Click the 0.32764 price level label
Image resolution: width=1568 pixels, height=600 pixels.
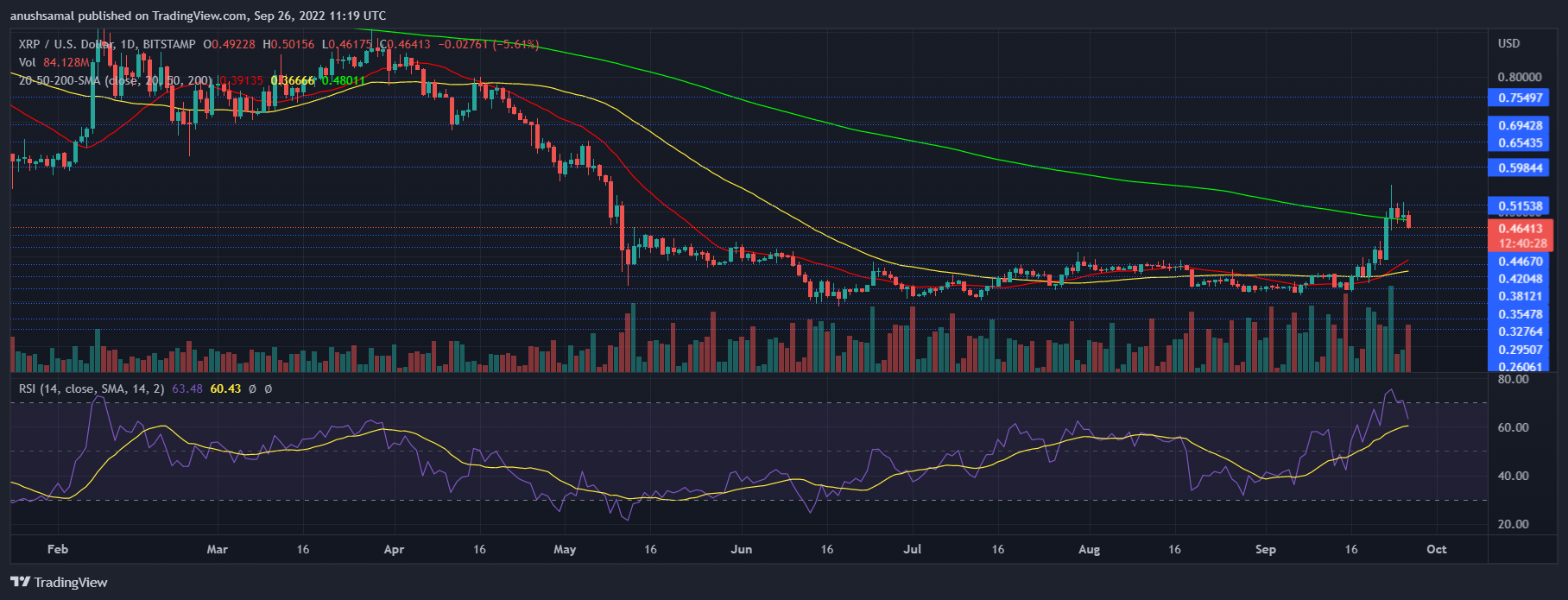click(x=1520, y=331)
